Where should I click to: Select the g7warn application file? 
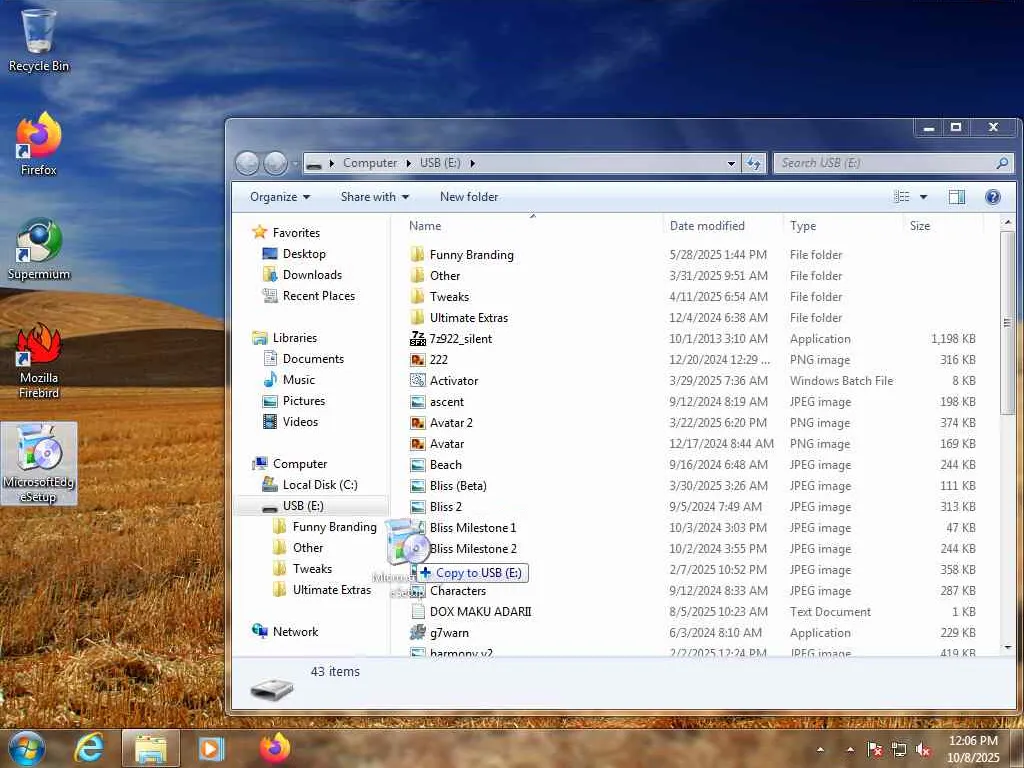click(x=449, y=632)
